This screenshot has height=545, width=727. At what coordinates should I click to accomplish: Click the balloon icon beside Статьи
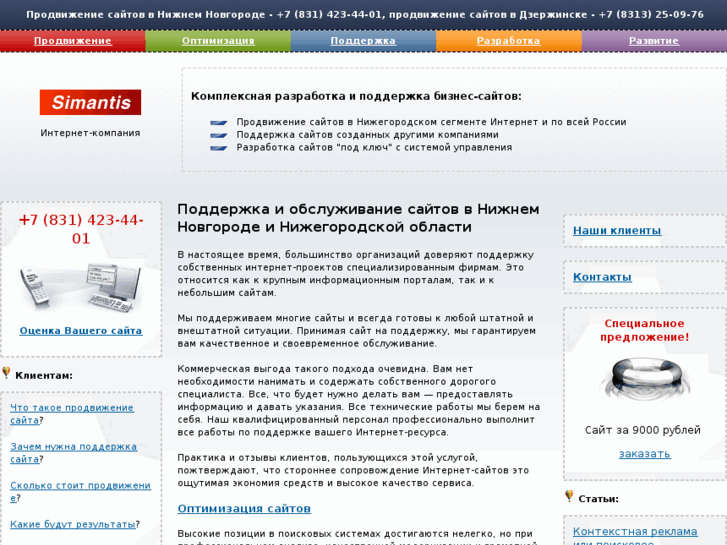(569, 496)
